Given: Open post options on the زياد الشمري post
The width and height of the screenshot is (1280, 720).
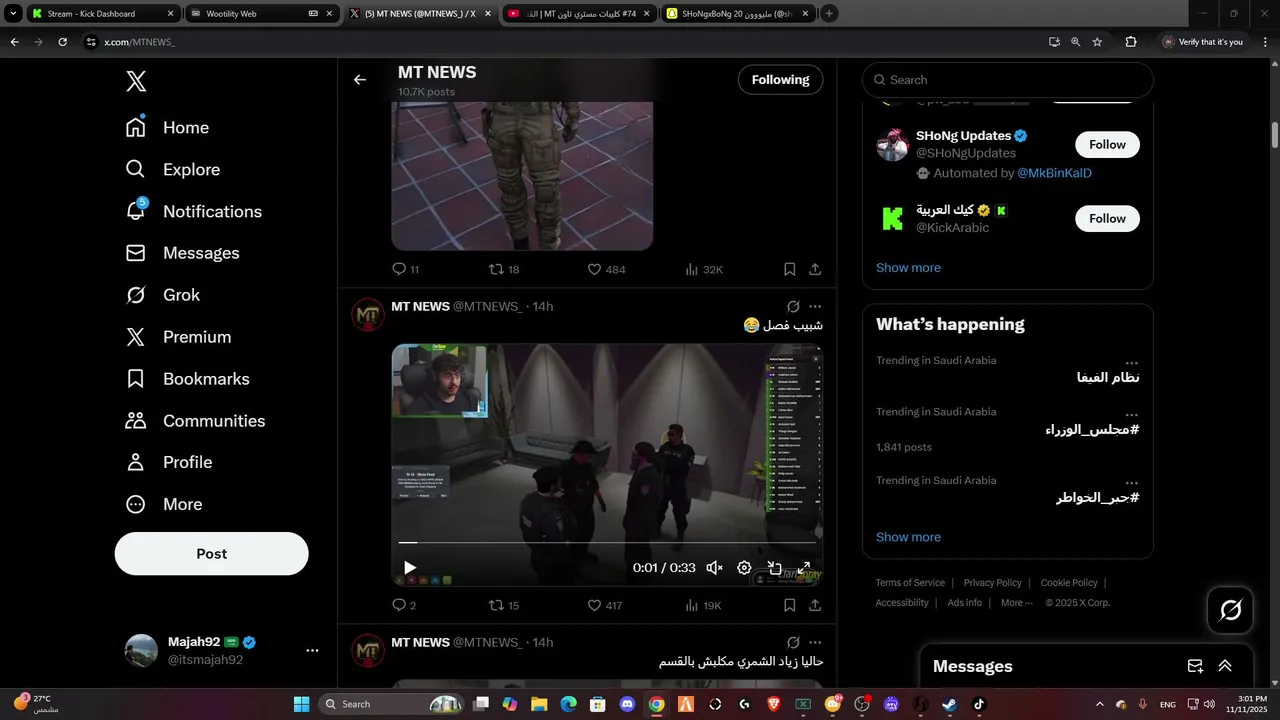Looking at the screenshot, I should (x=815, y=642).
